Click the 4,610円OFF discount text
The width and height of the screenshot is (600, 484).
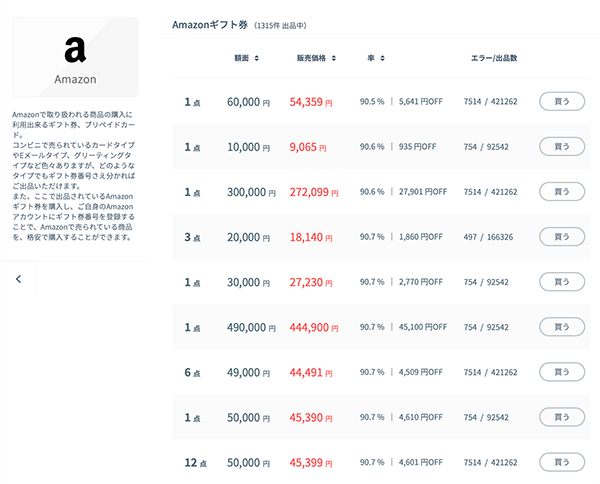[x=421, y=418]
